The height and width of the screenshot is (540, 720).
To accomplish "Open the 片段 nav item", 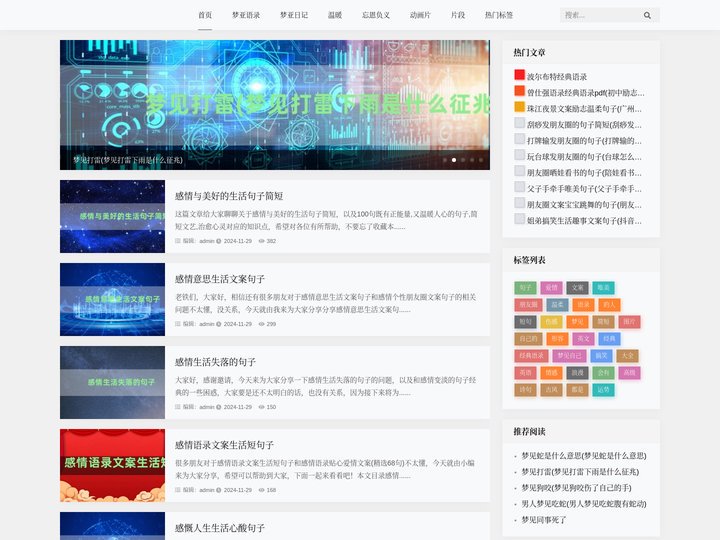I will [x=458, y=15].
